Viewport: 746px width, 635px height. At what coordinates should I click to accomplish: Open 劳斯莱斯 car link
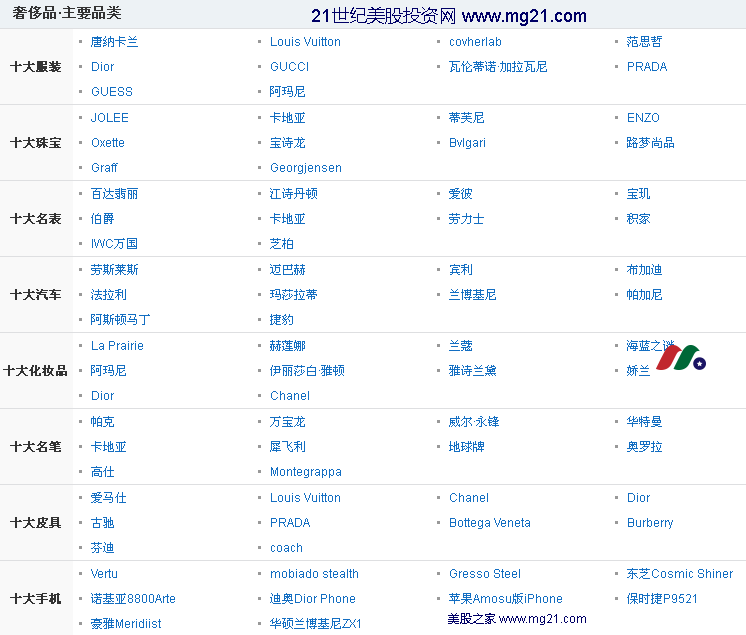(x=115, y=270)
